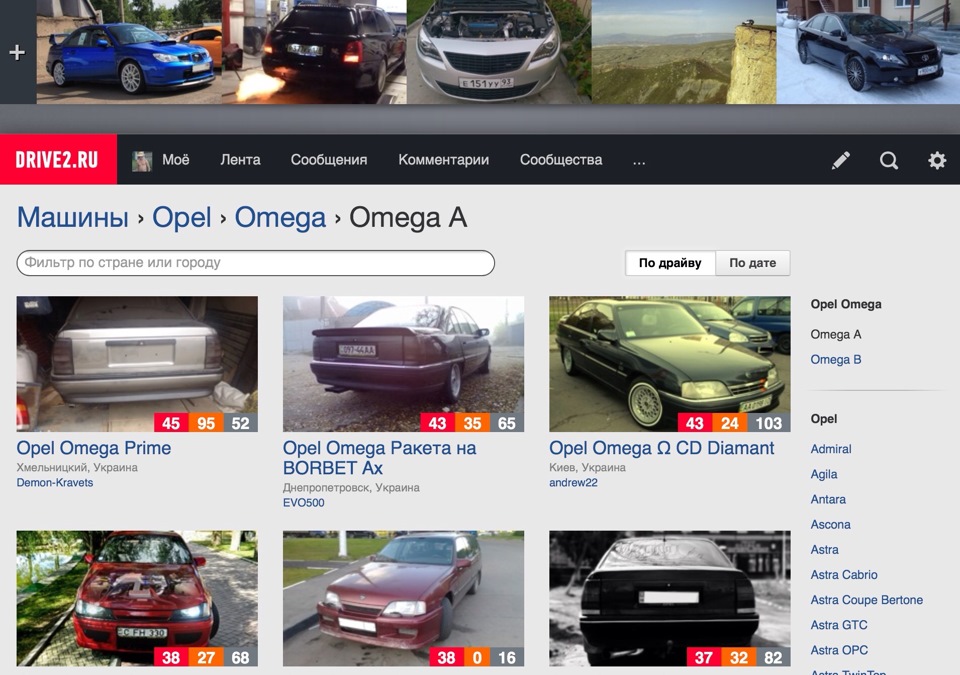Open the Opel Omega Prime title link
The width and height of the screenshot is (960, 675).
point(94,448)
